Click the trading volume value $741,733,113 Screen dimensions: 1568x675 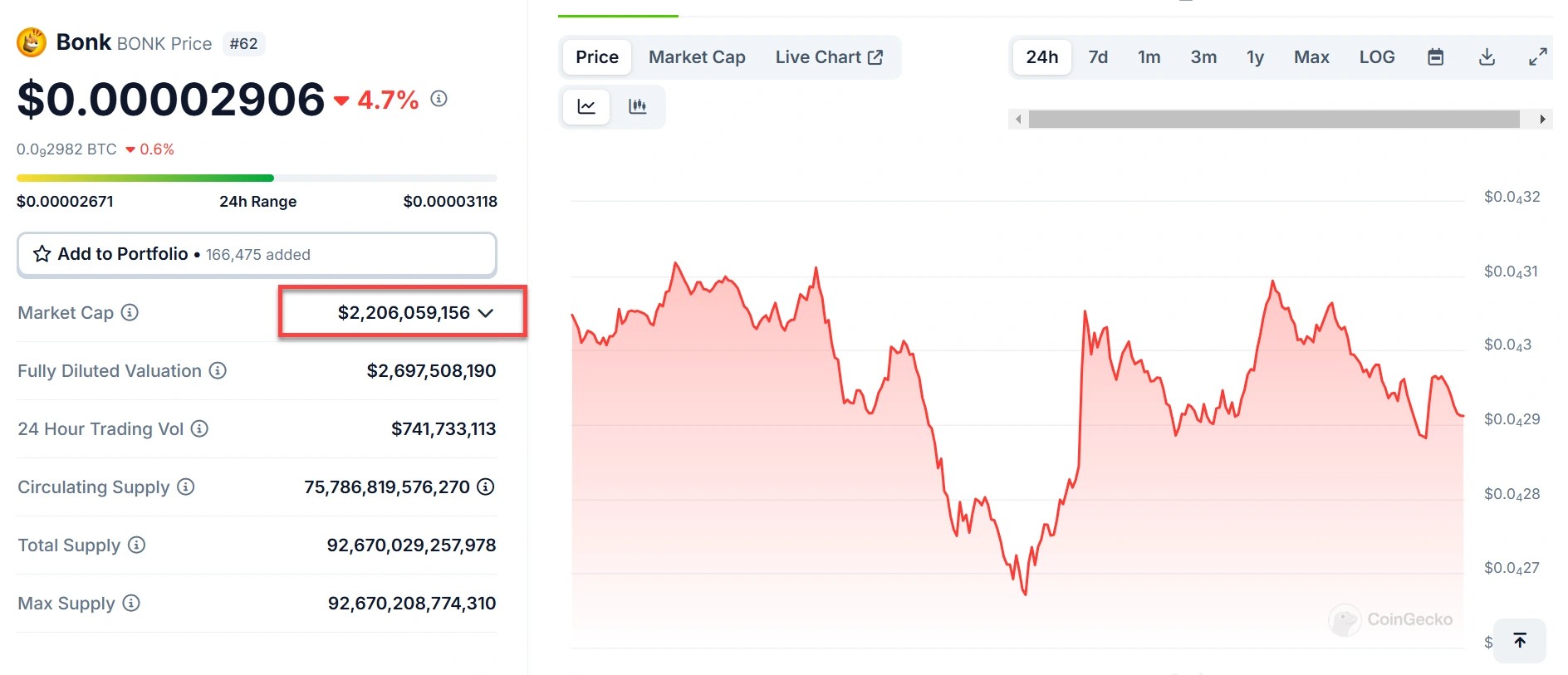tap(443, 428)
